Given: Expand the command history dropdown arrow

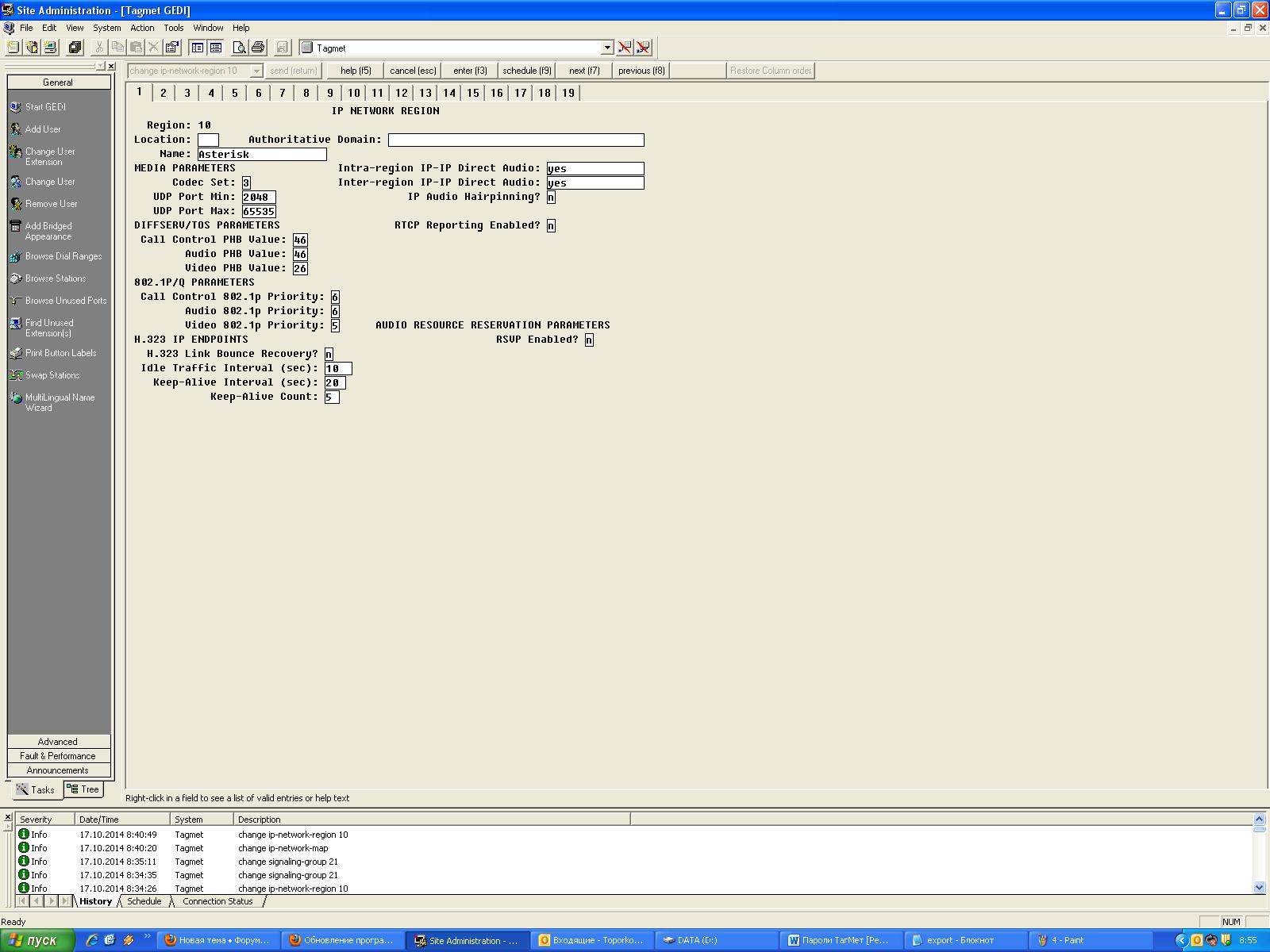Looking at the screenshot, I should click(256, 71).
